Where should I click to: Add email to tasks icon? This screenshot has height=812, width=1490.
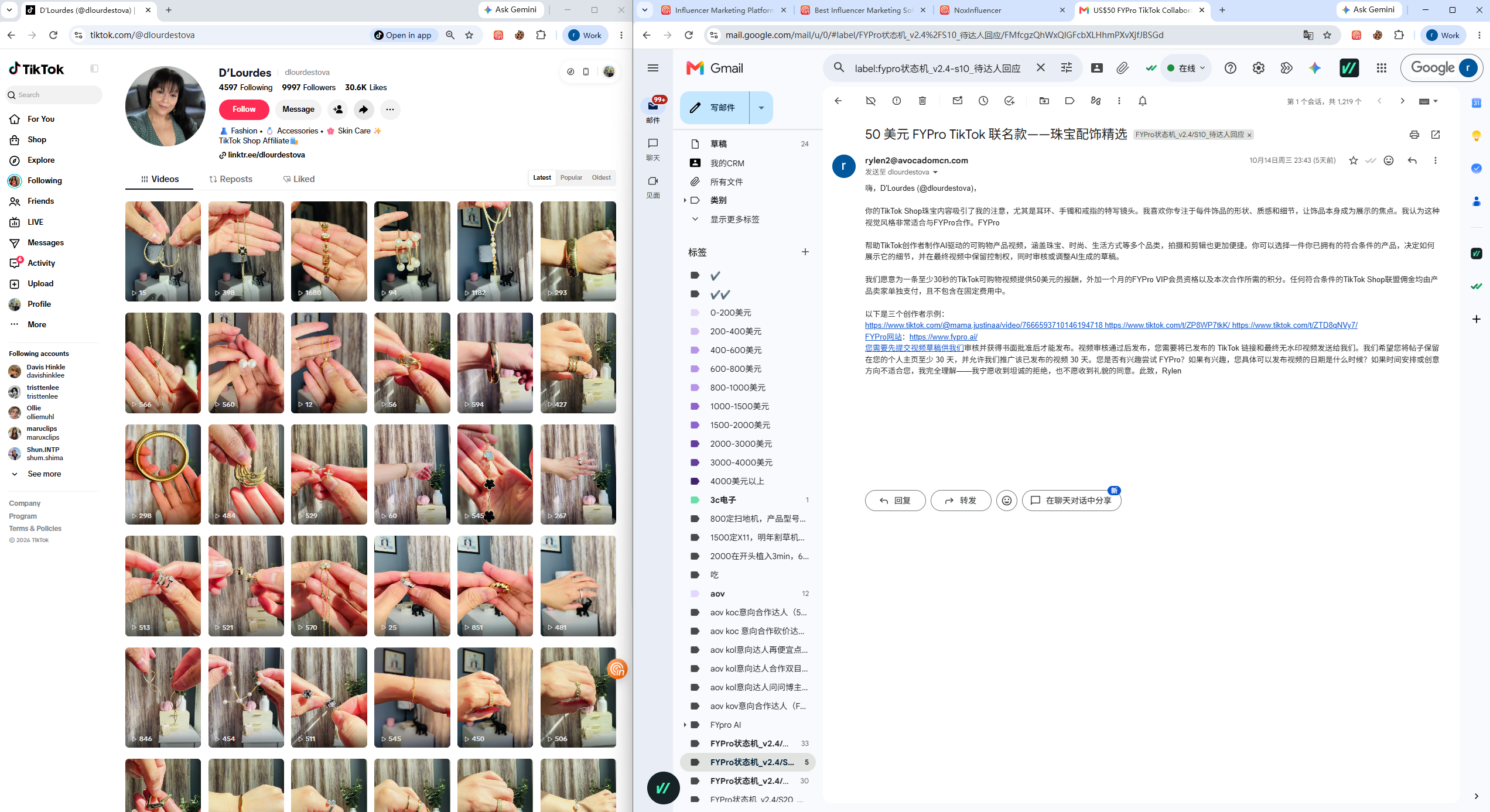(1009, 101)
